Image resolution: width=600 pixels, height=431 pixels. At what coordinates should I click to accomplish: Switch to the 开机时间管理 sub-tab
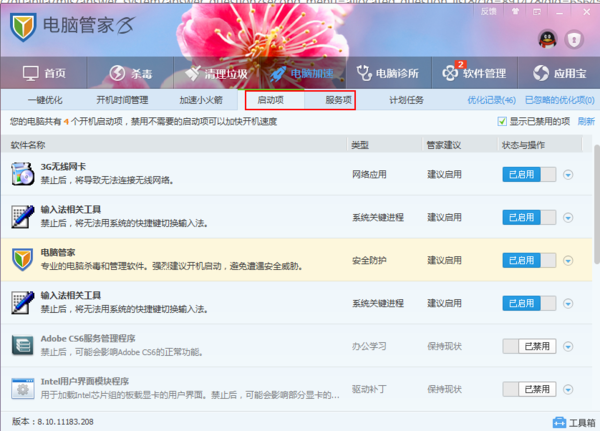(x=122, y=100)
